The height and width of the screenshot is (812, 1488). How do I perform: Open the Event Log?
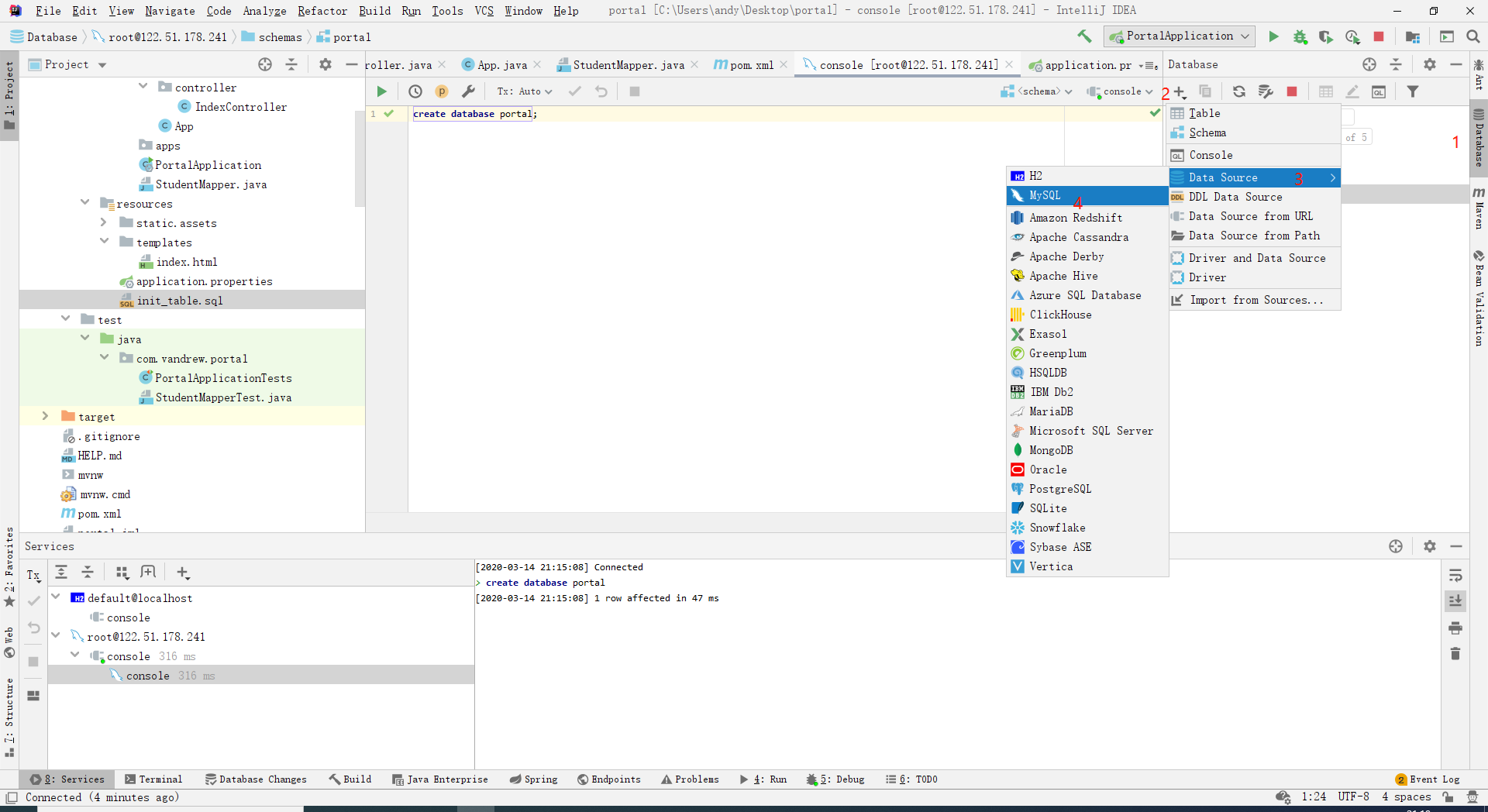pyautogui.click(x=1427, y=779)
